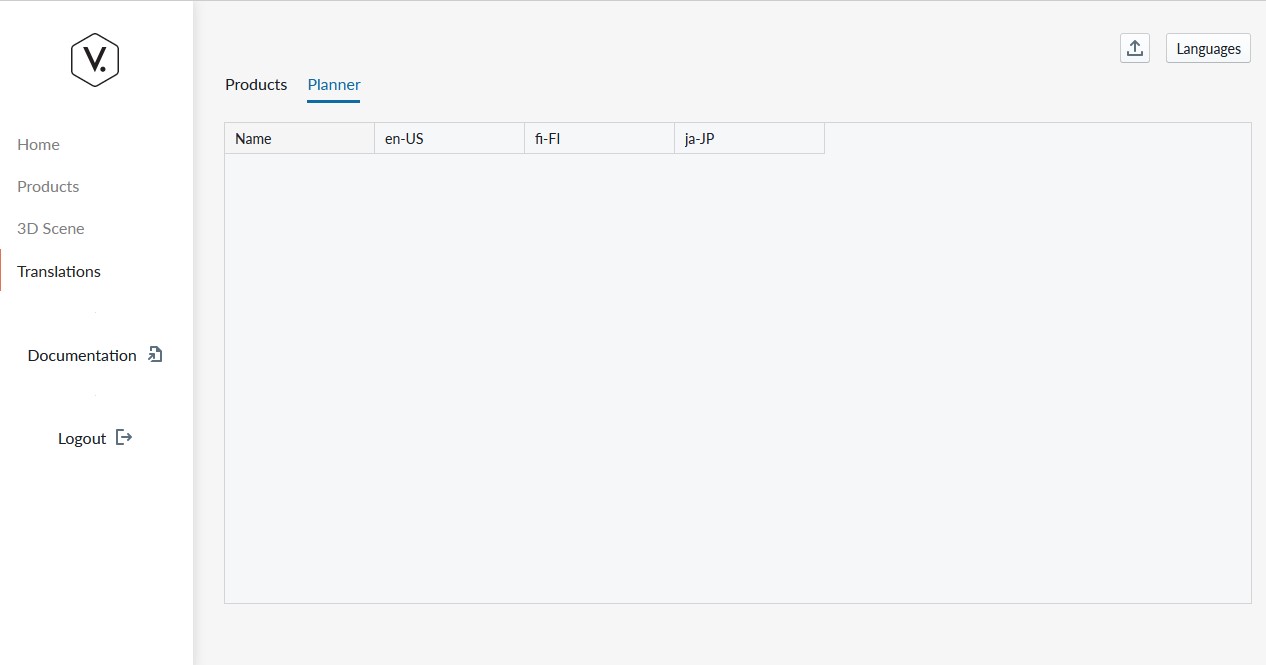Select Translations in the sidebar

click(x=59, y=271)
